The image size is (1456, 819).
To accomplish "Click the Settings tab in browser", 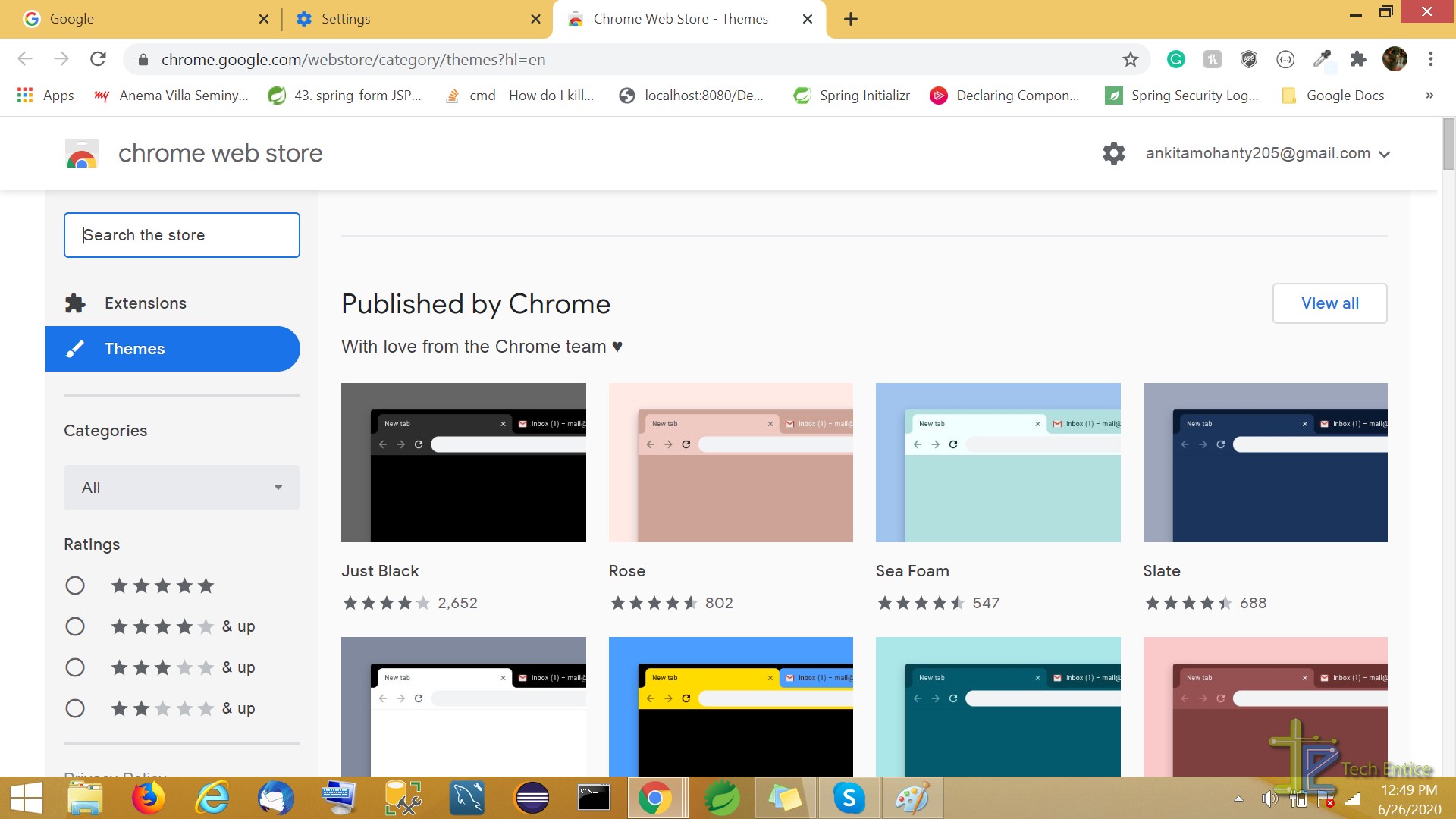I will [x=345, y=19].
